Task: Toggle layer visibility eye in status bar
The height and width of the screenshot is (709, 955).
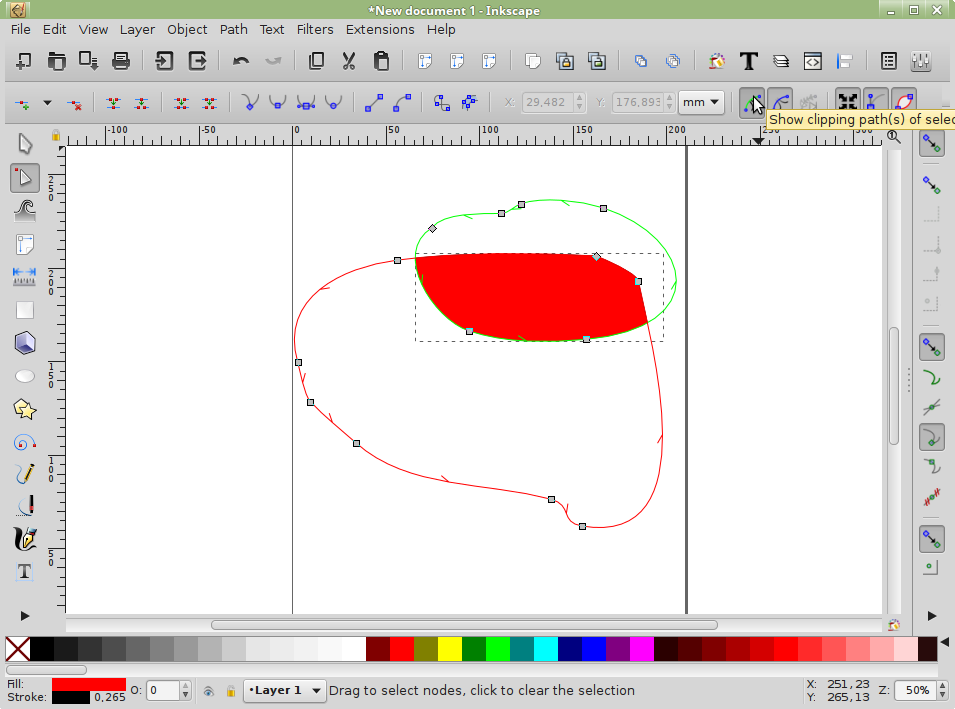Action: pos(209,691)
